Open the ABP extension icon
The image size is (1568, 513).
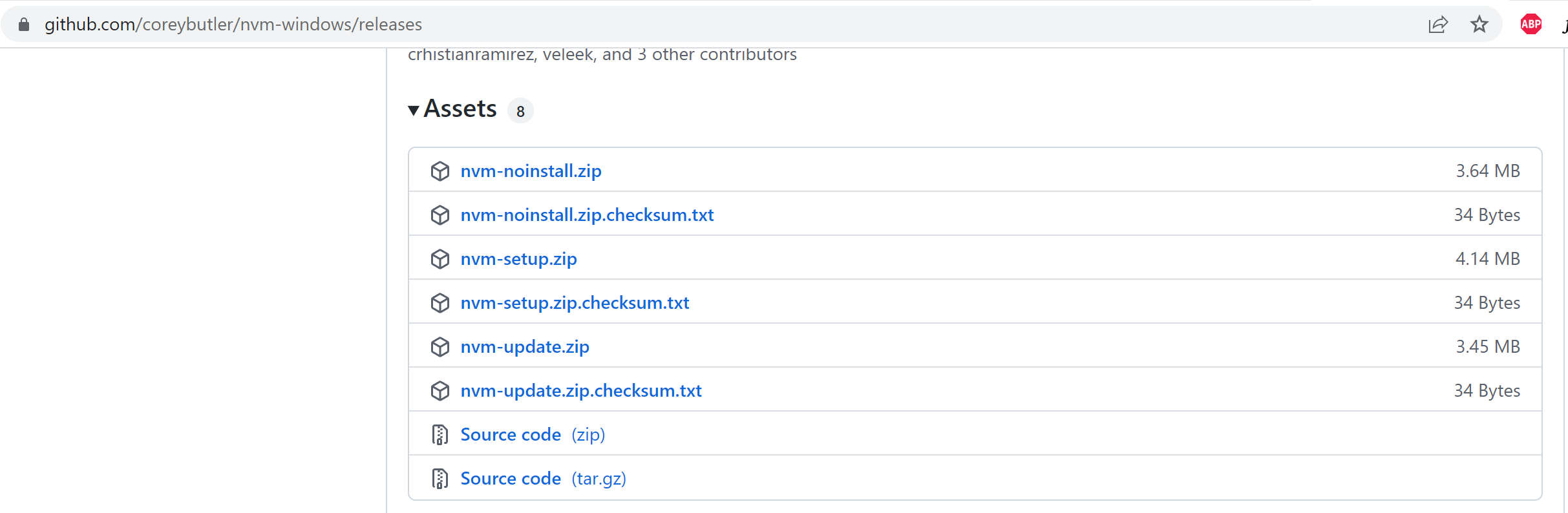click(x=1531, y=25)
